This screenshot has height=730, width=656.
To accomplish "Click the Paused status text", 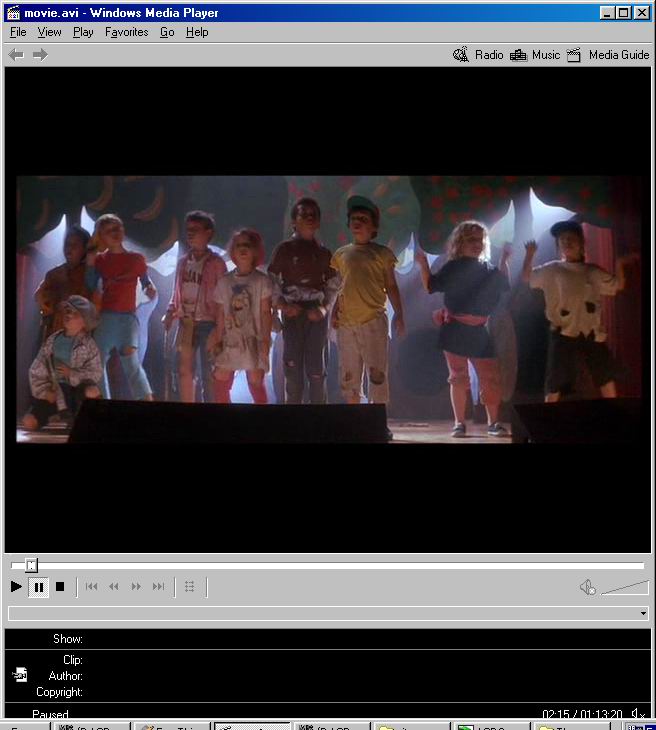I will (x=50, y=714).
